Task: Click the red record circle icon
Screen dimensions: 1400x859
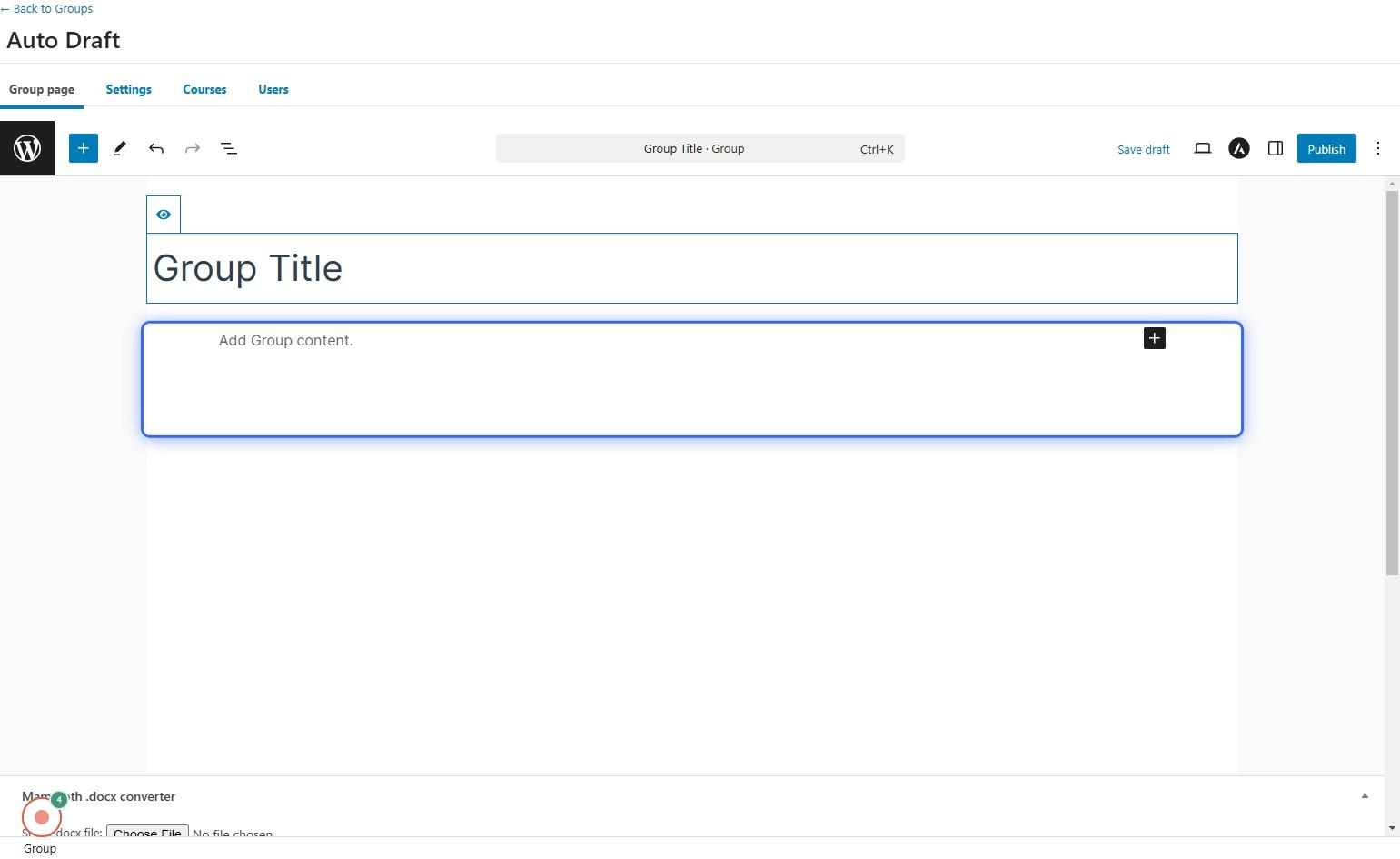Action: click(x=42, y=817)
